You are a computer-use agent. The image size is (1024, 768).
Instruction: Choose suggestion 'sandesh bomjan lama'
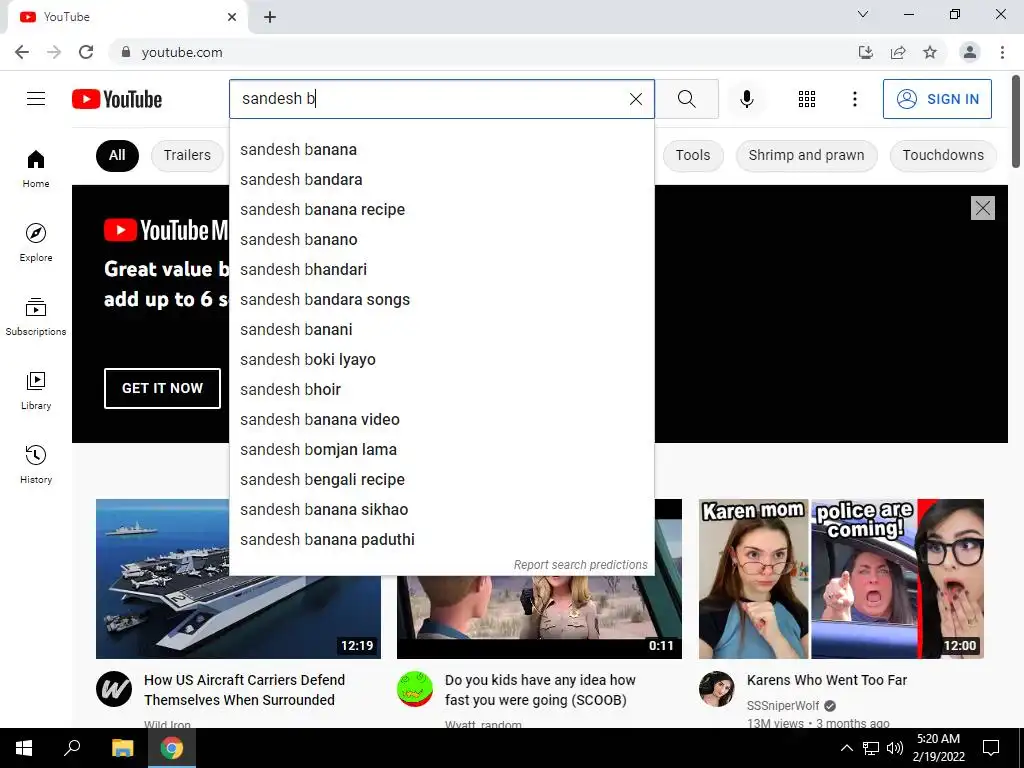(x=441, y=450)
